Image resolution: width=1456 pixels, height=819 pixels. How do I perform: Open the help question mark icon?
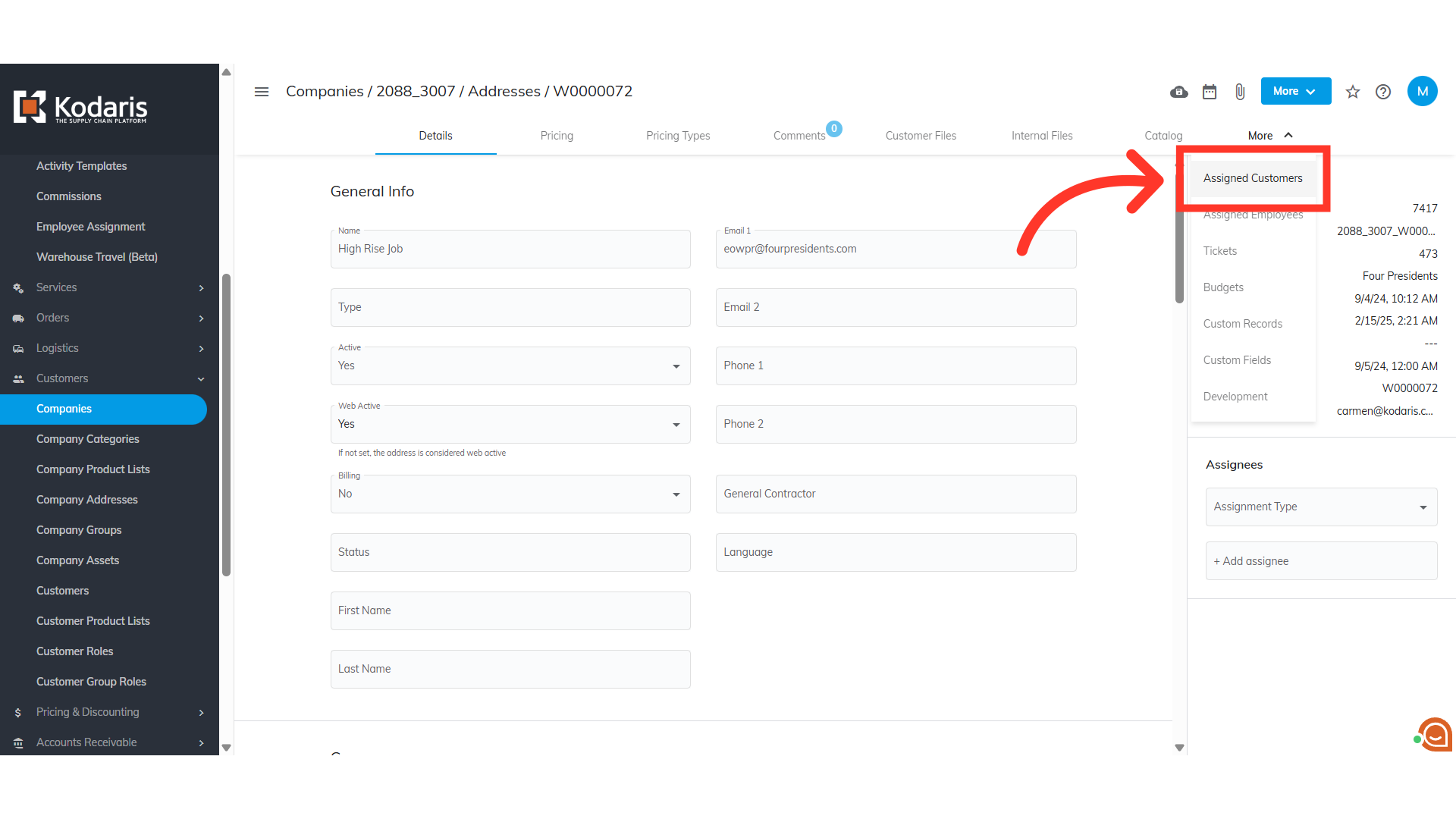1383,92
